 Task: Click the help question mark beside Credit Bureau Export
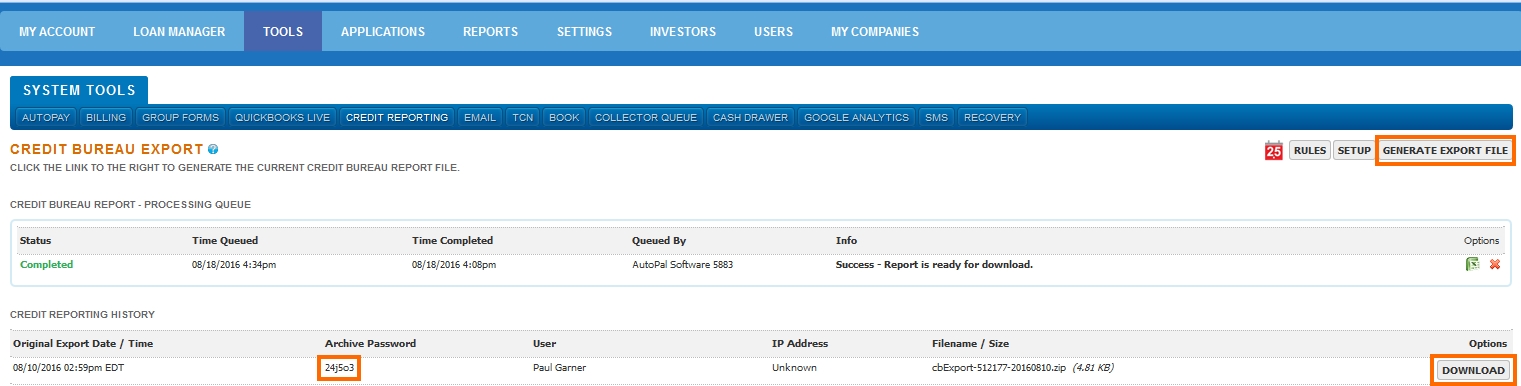click(x=213, y=149)
